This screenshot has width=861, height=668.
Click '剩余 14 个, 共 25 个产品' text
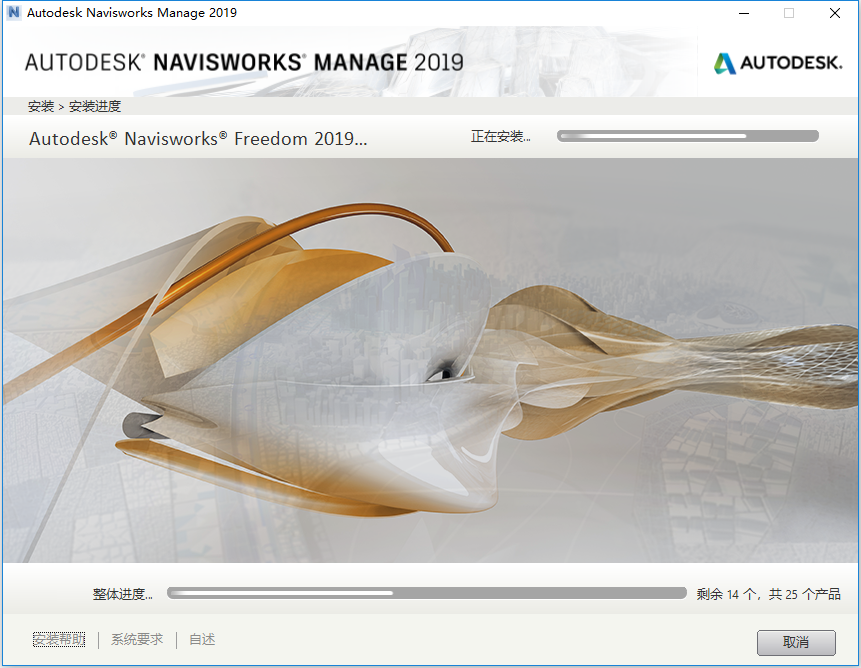click(768, 594)
